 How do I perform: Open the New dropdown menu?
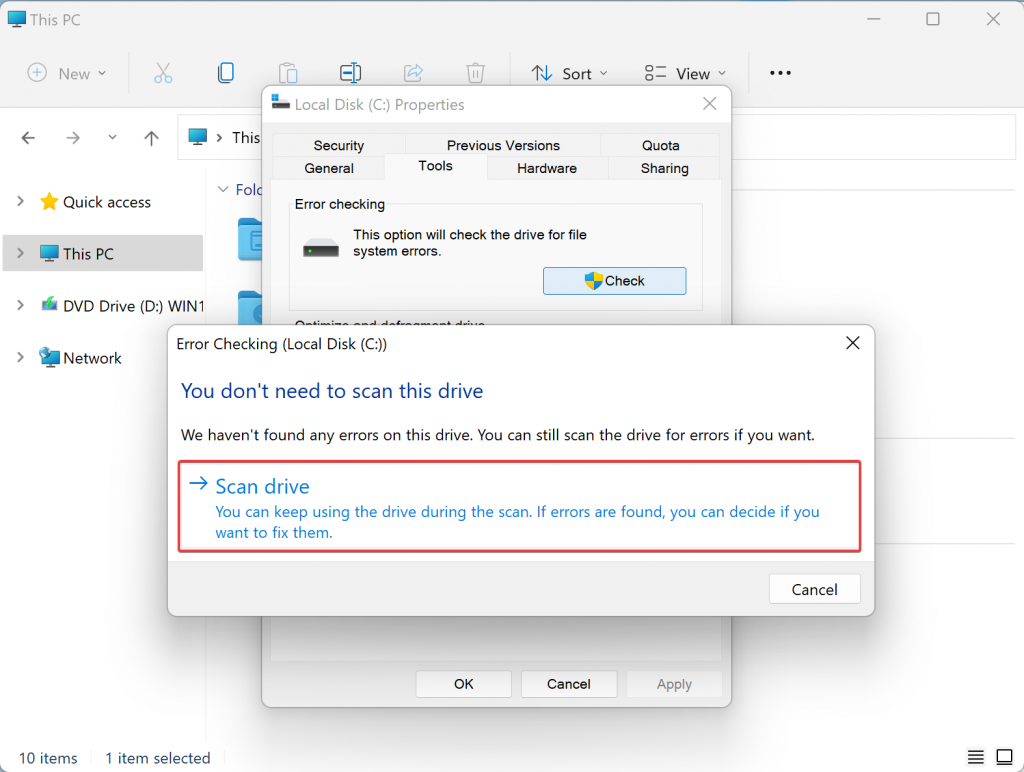[x=67, y=73]
